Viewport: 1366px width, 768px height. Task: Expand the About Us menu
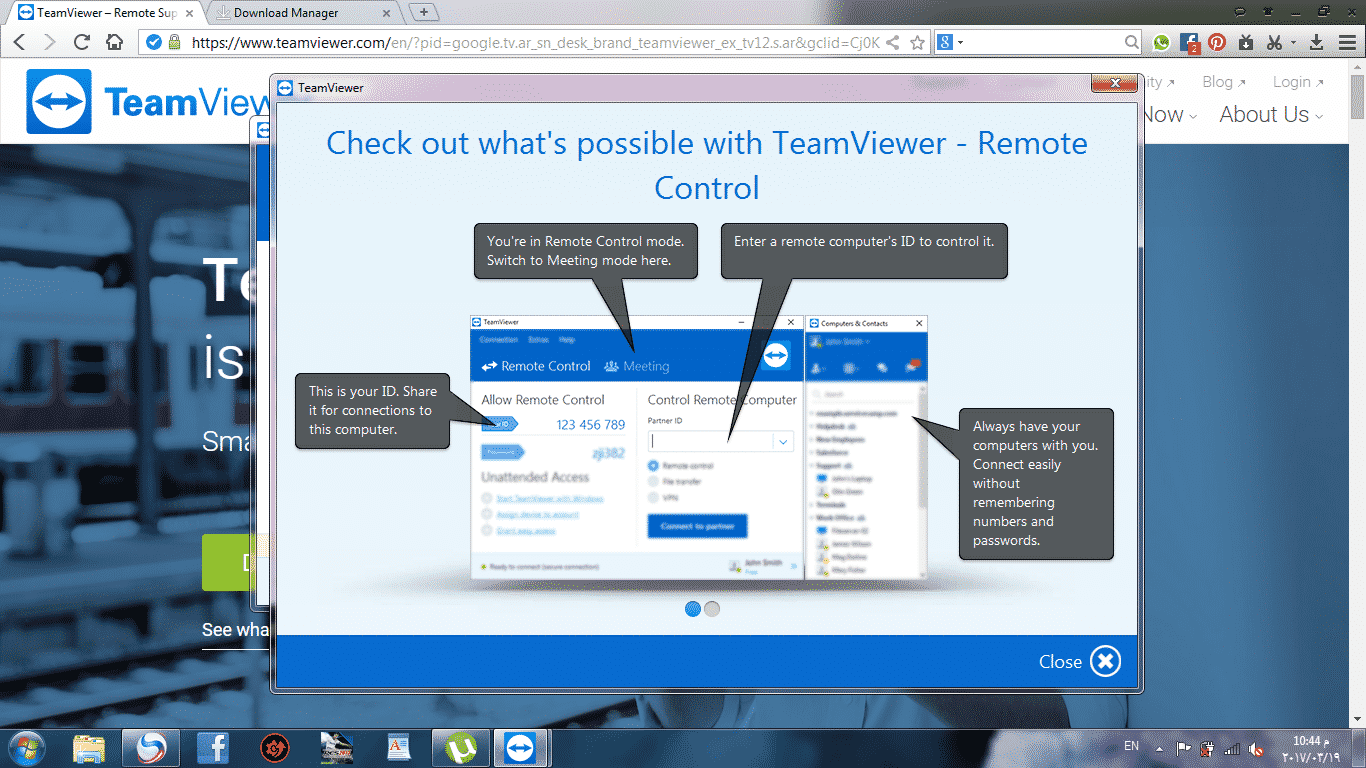click(1270, 115)
